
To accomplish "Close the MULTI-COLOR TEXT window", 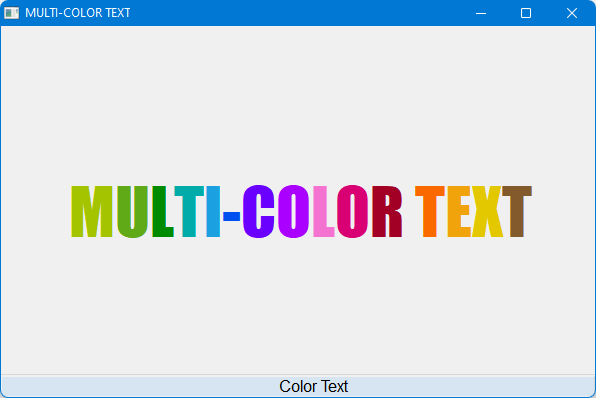I will click(x=572, y=13).
